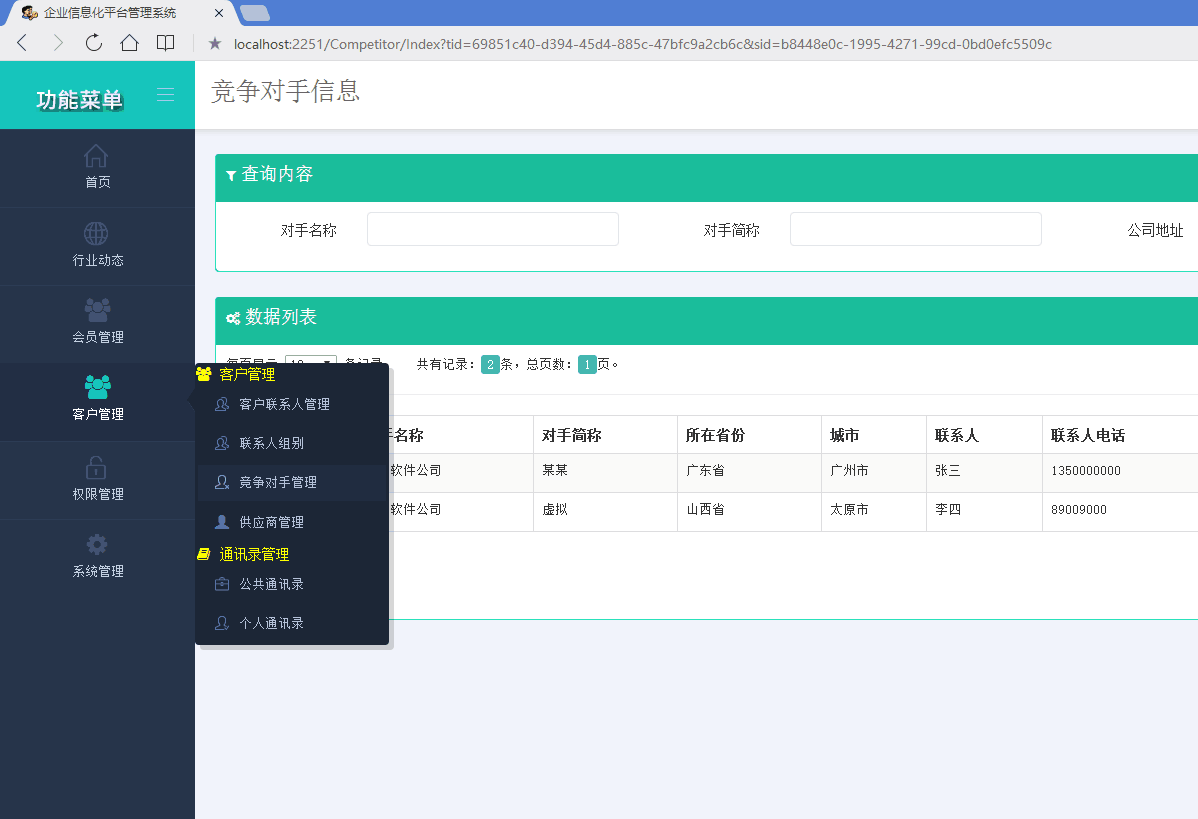Open 系统管理 gear icon
This screenshot has height=819, width=1198.
(x=96, y=545)
